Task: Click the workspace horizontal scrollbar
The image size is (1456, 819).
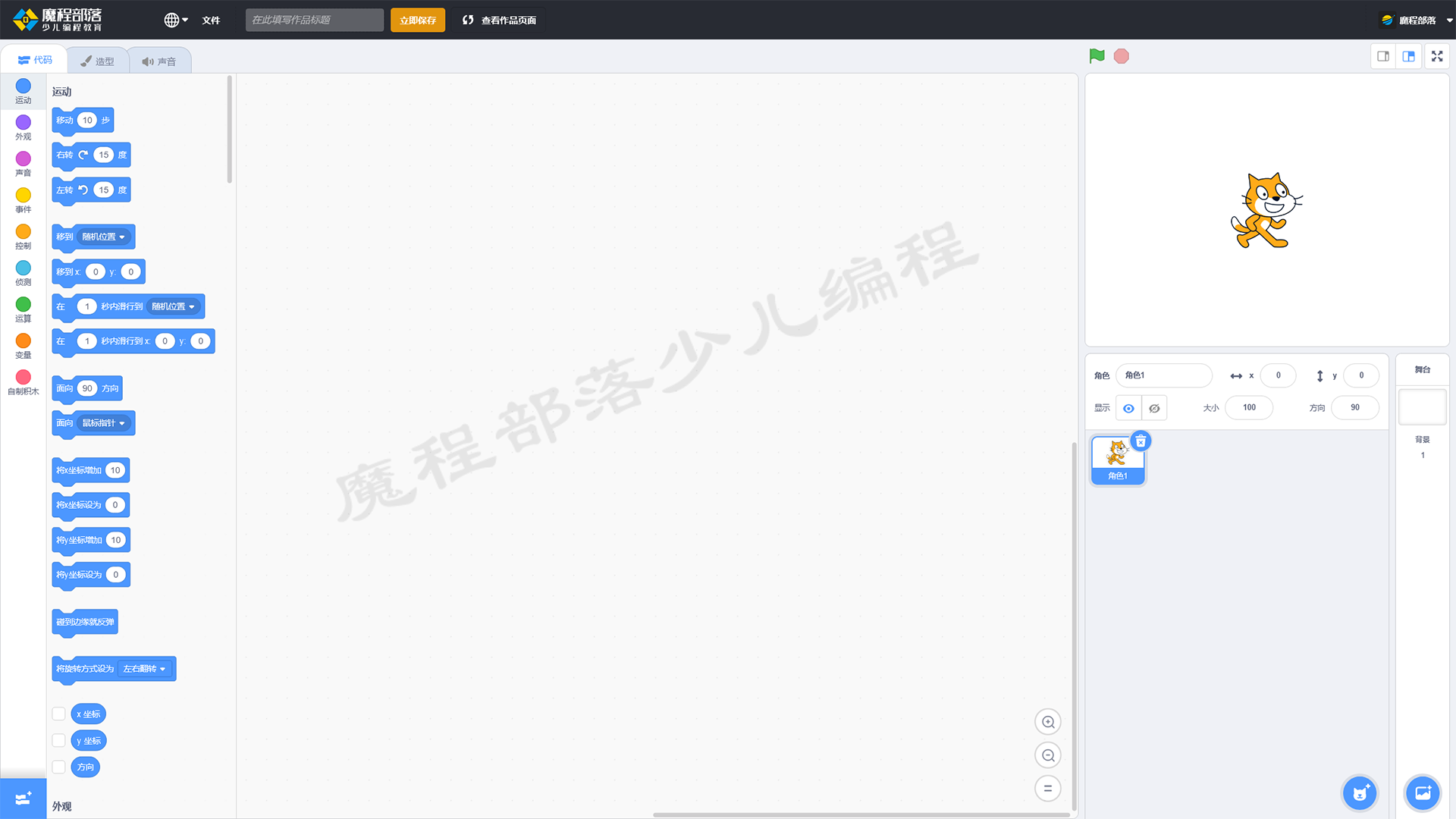Action: [x=861, y=815]
